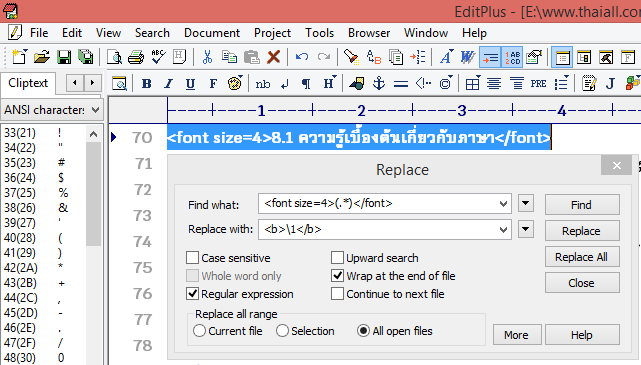Uncheck Regular expression option
This screenshot has width=641, height=365.
pos(193,294)
